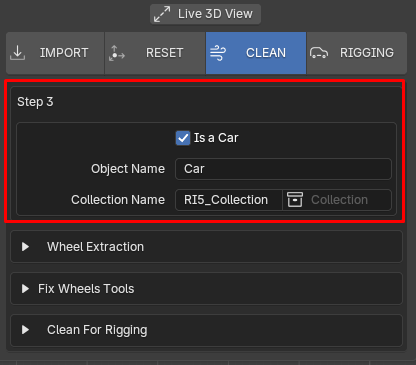This screenshot has height=365, width=416.
Task: Switch to the RESET tab
Action: 155,53
